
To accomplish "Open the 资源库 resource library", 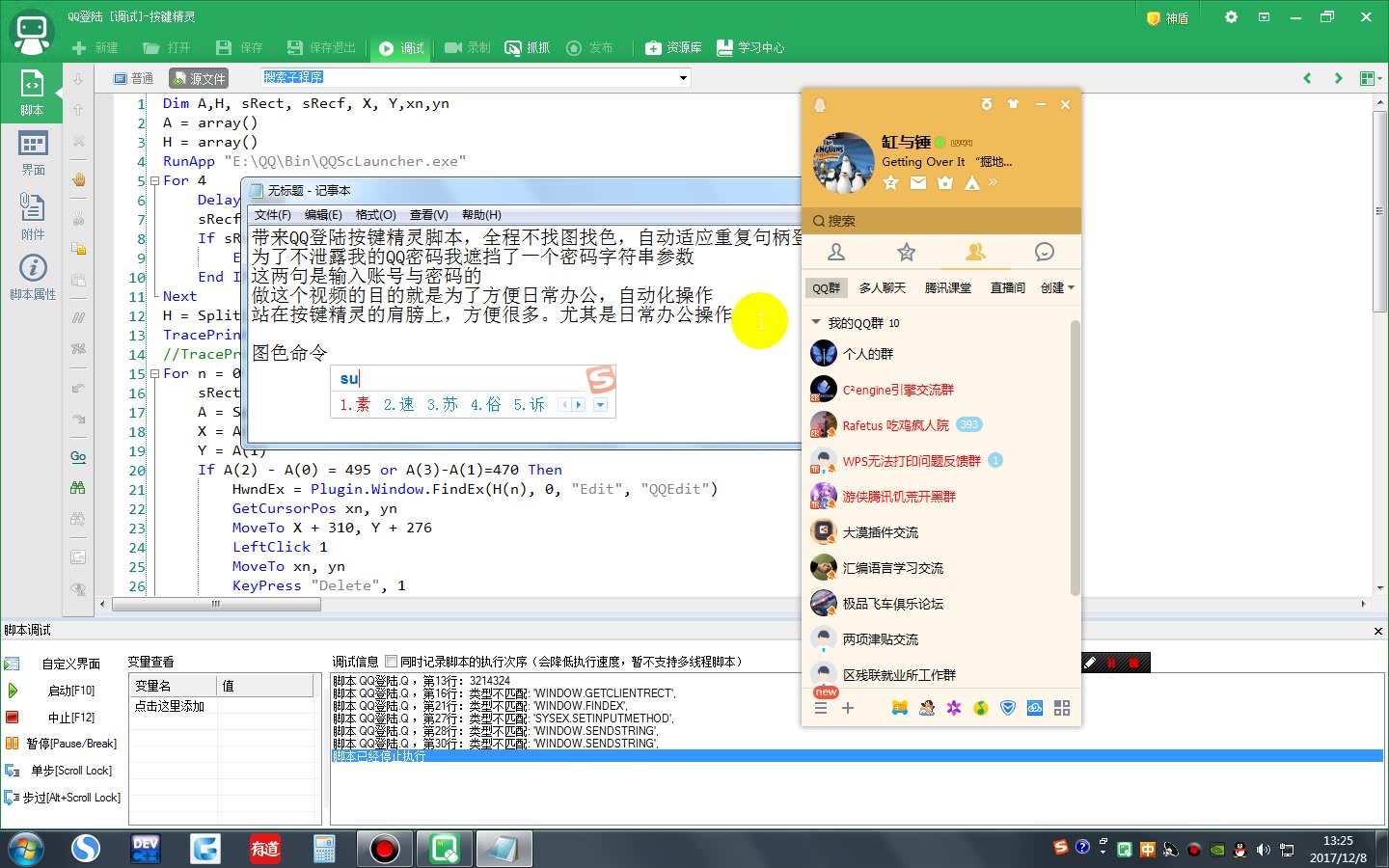I will point(673,47).
